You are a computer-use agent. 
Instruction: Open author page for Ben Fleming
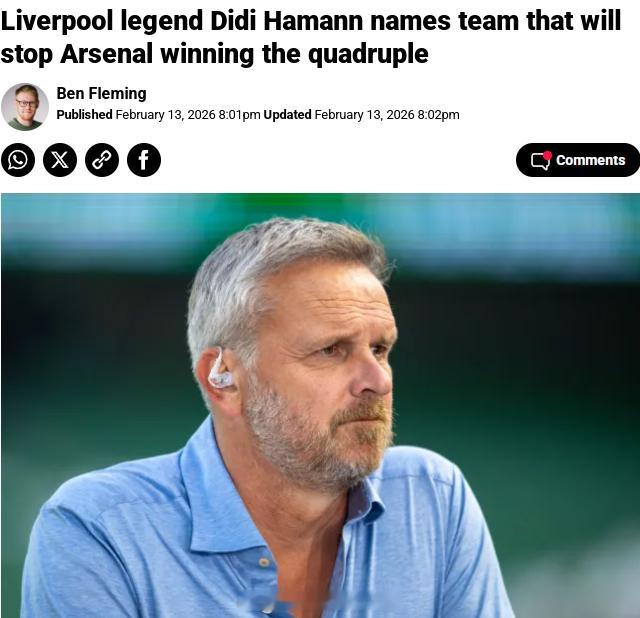point(102,93)
